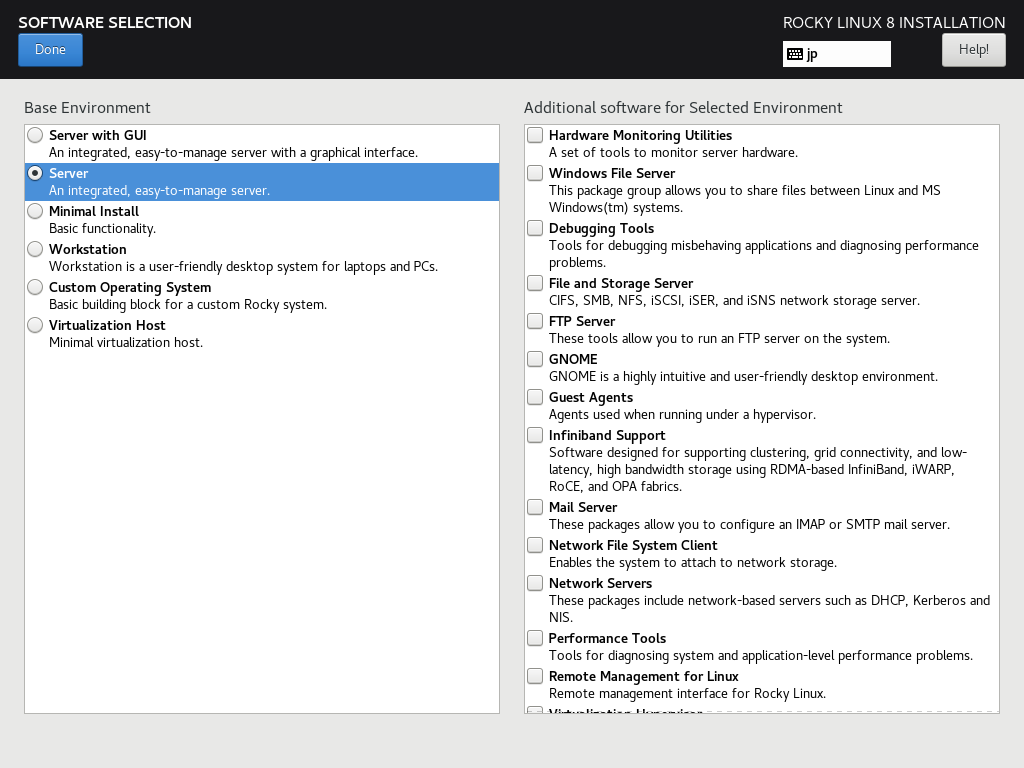The height and width of the screenshot is (768, 1024).
Task: Enable Infiniband Support
Action: pyautogui.click(x=534, y=434)
